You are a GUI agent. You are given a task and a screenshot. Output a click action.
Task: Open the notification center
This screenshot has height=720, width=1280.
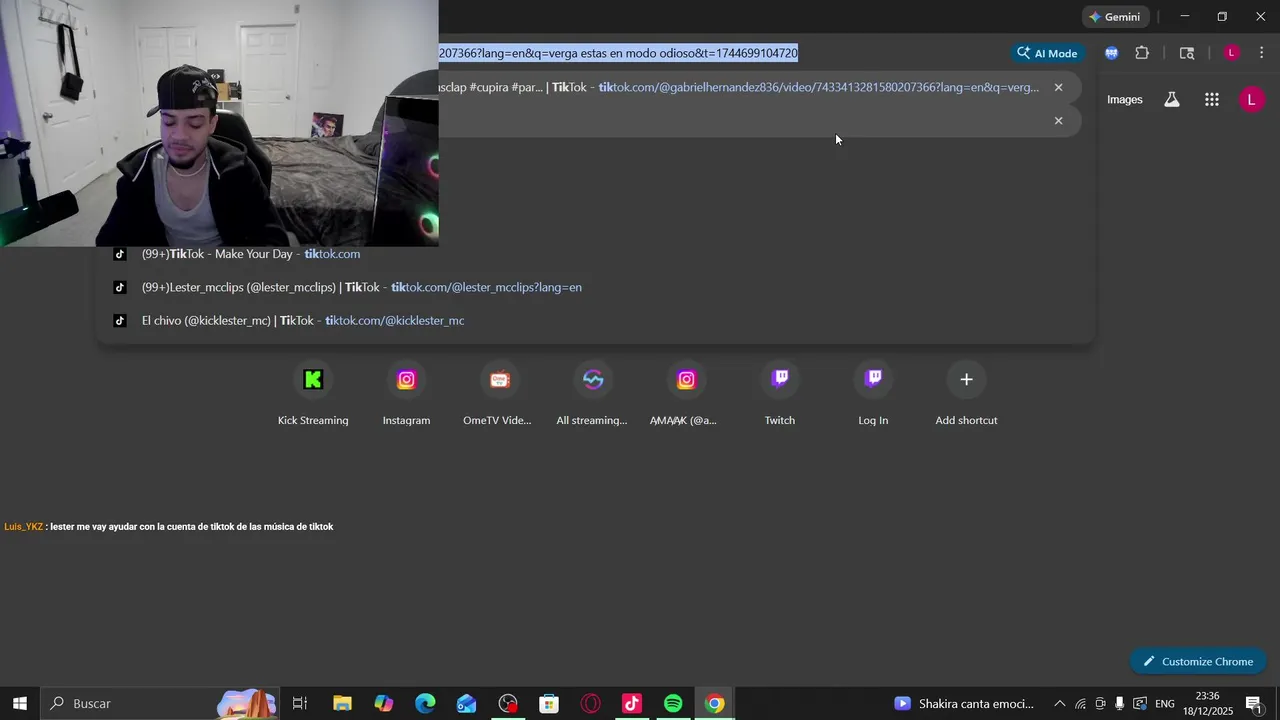[1254, 704]
